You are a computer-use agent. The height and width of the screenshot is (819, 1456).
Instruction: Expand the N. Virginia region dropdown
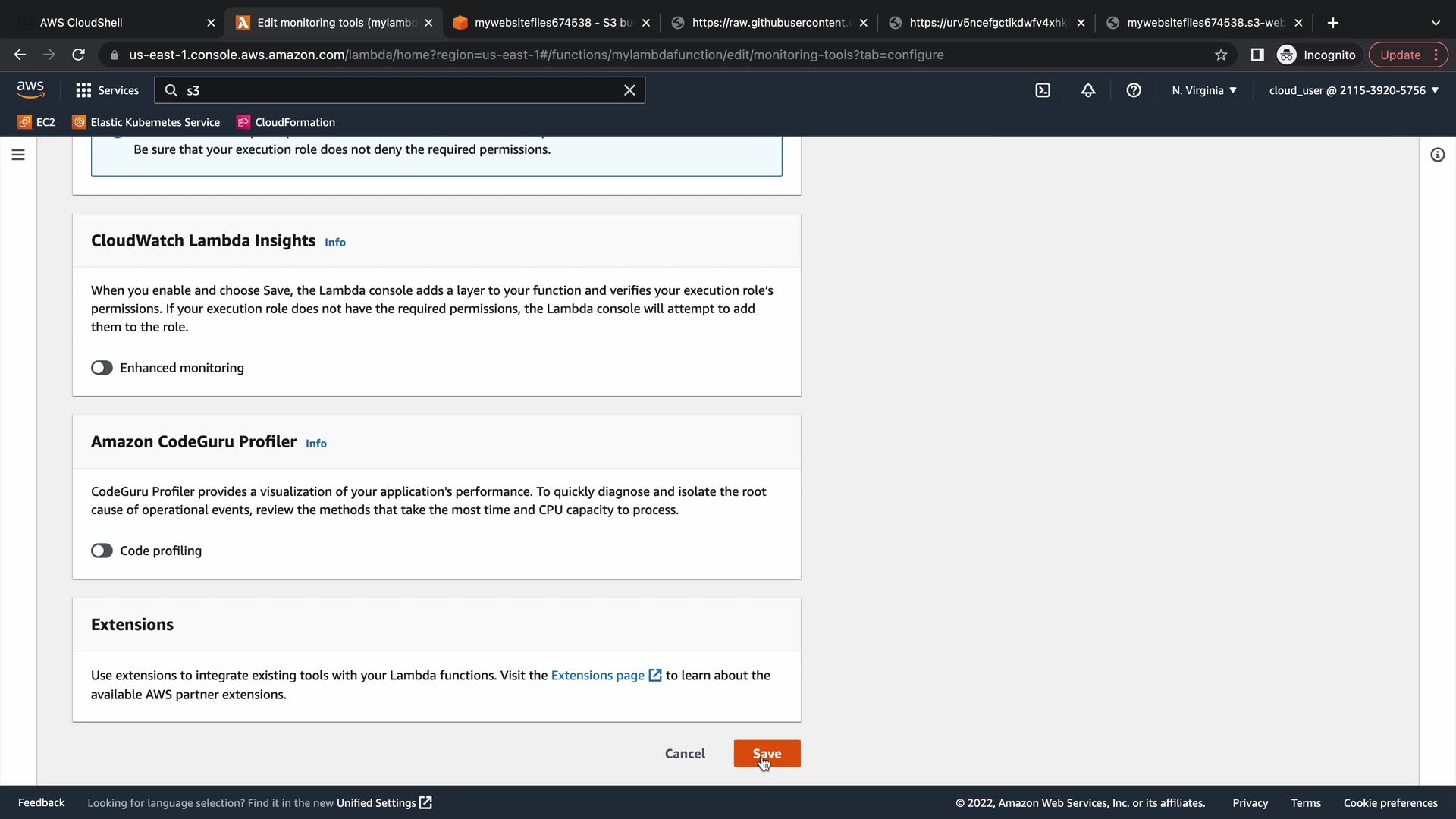pyautogui.click(x=1203, y=90)
